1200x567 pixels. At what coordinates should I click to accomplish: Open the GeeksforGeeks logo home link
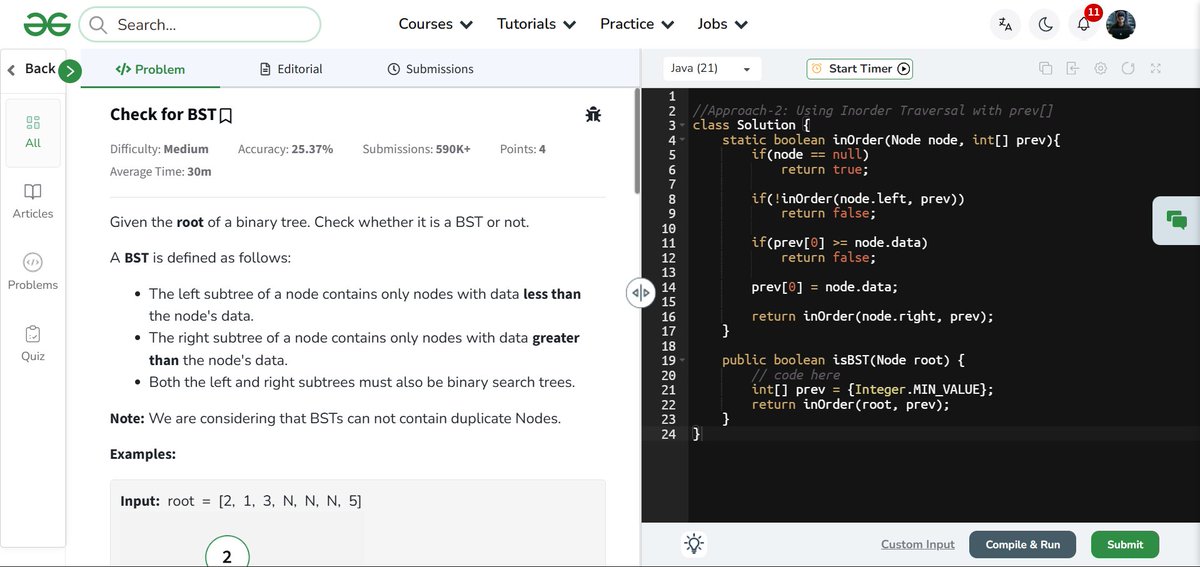(x=47, y=24)
